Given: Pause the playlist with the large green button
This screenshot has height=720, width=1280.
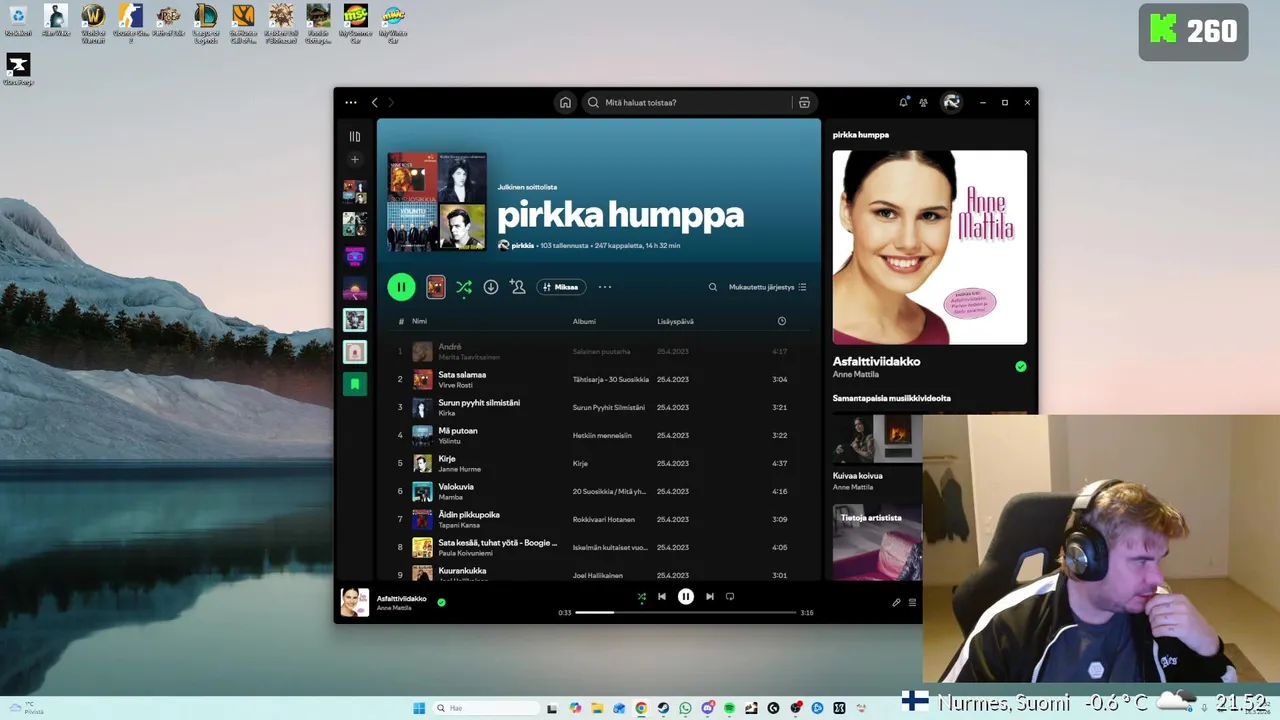Looking at the screenshot, I should tap(401, 287).
